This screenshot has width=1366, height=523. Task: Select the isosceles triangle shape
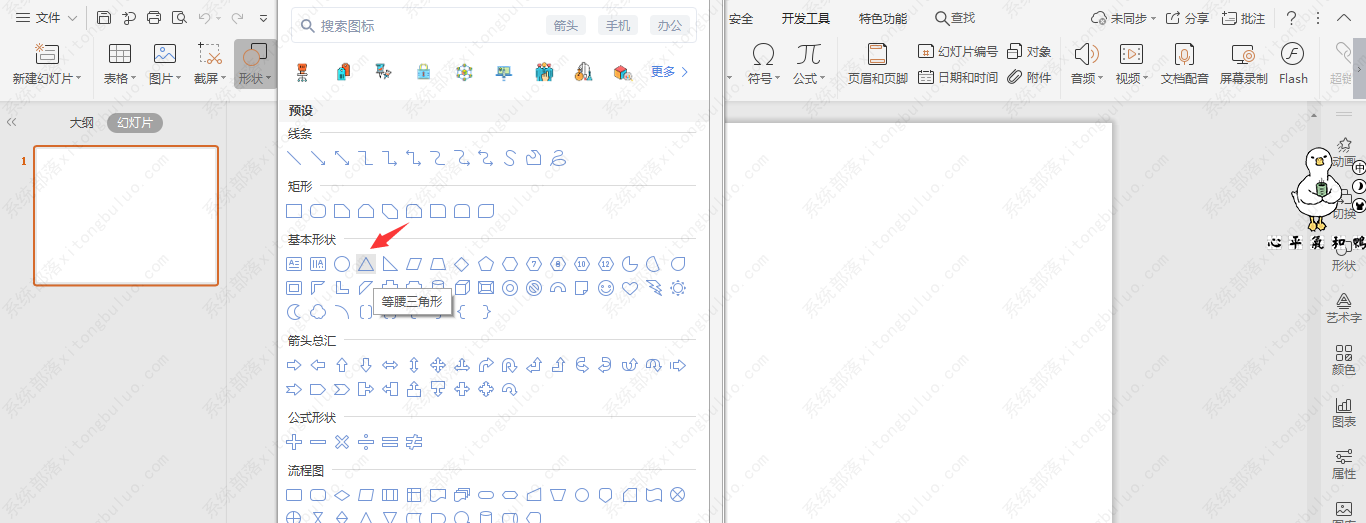pos(366,265)
